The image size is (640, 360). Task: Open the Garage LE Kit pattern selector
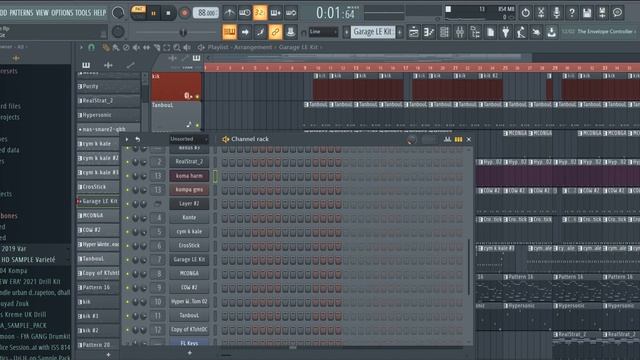tap(373, 32)
